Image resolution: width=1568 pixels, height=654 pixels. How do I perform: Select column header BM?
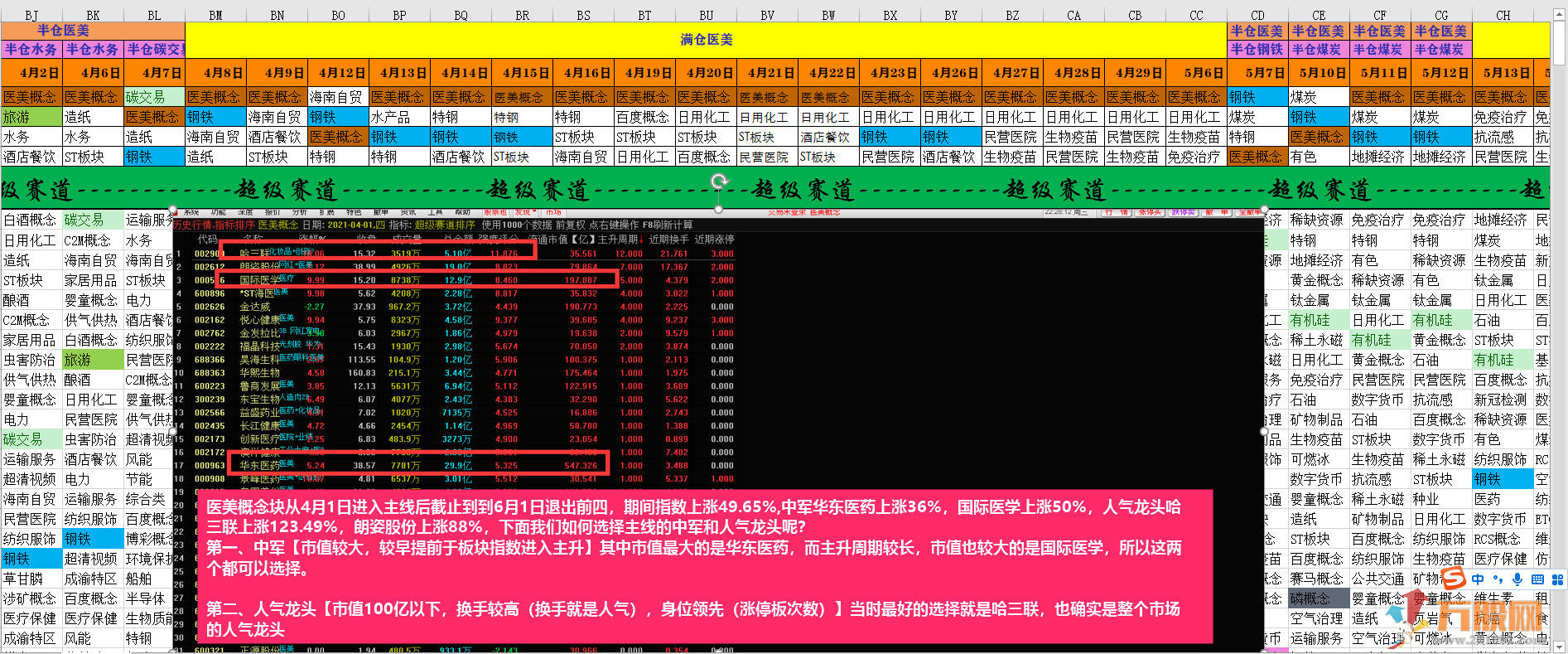215,15
